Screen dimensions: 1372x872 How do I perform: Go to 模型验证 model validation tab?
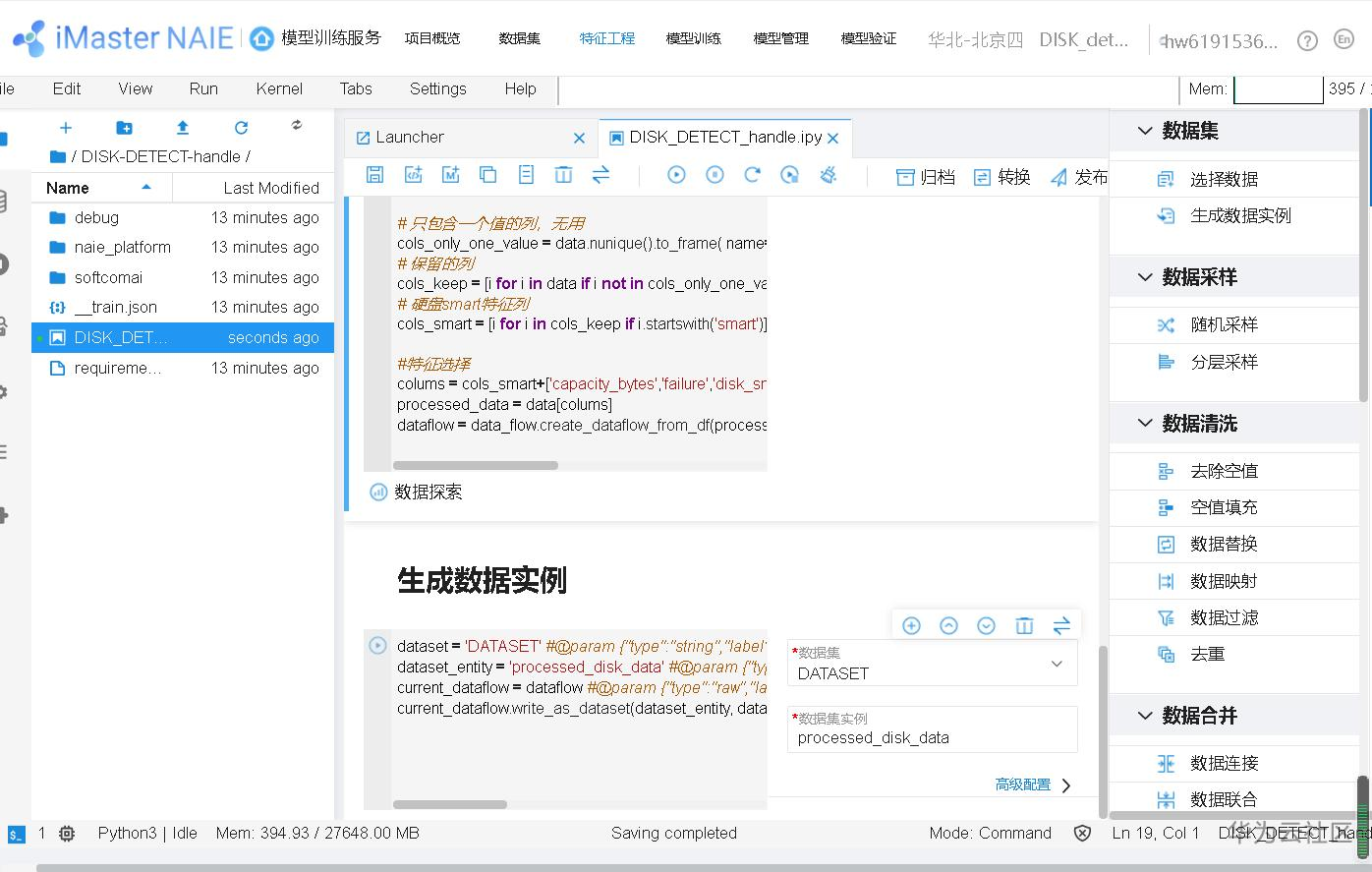(x=869, y=38)
